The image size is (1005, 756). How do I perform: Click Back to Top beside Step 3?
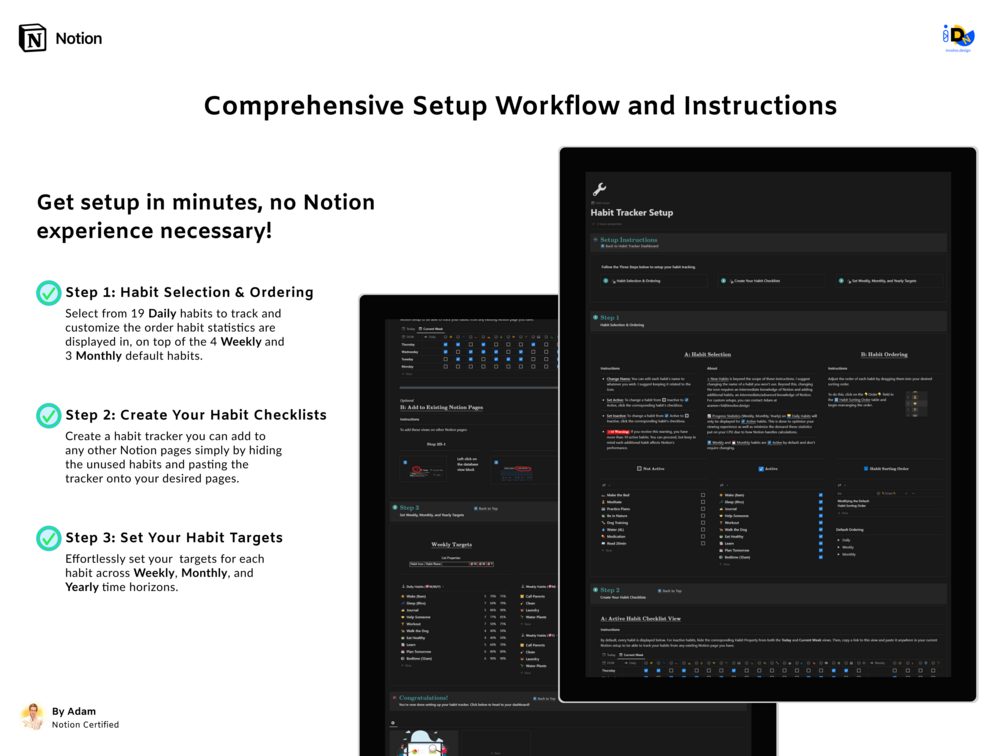coord(486,508)
